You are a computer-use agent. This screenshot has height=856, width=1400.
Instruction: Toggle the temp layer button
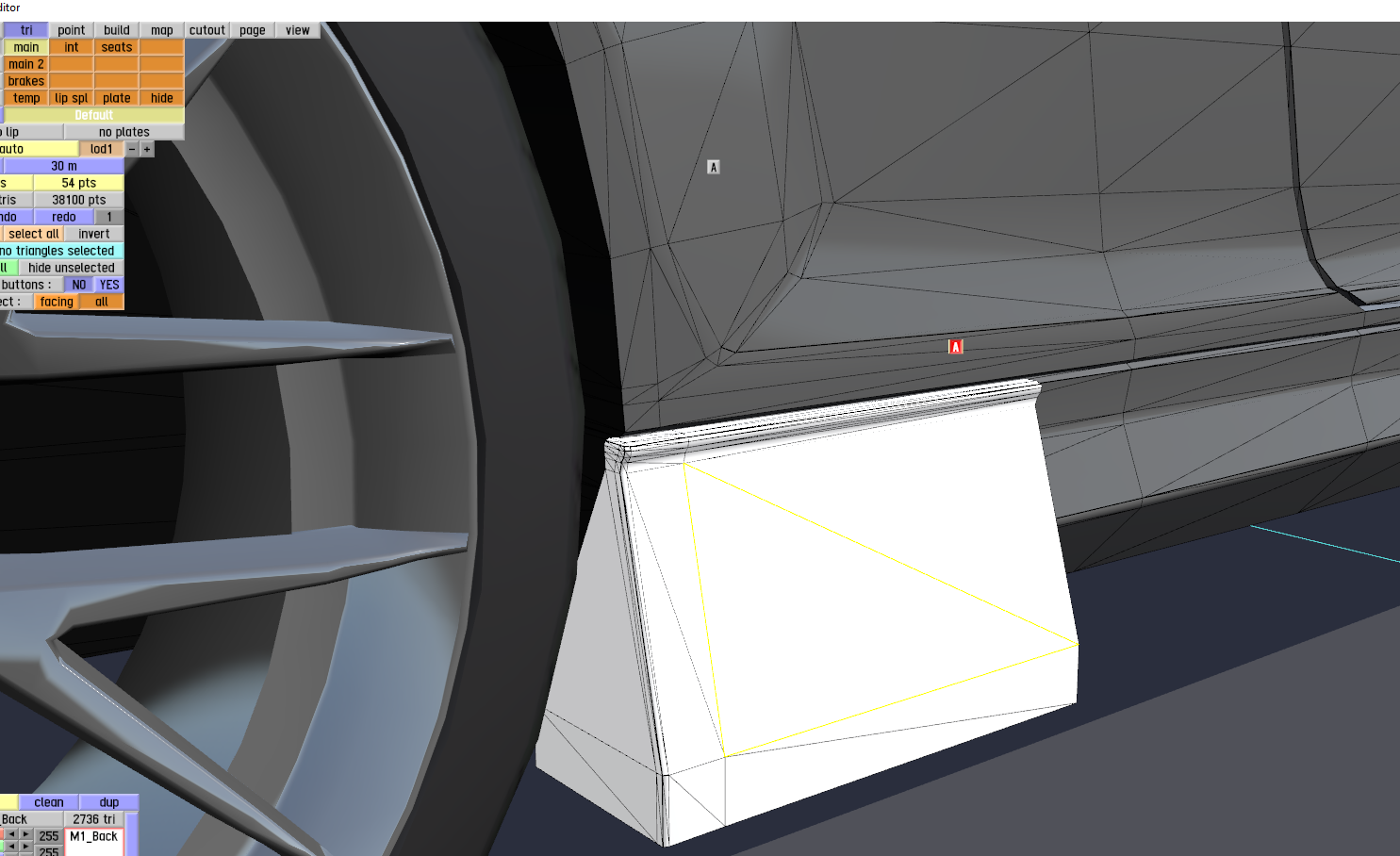(26, 98)
